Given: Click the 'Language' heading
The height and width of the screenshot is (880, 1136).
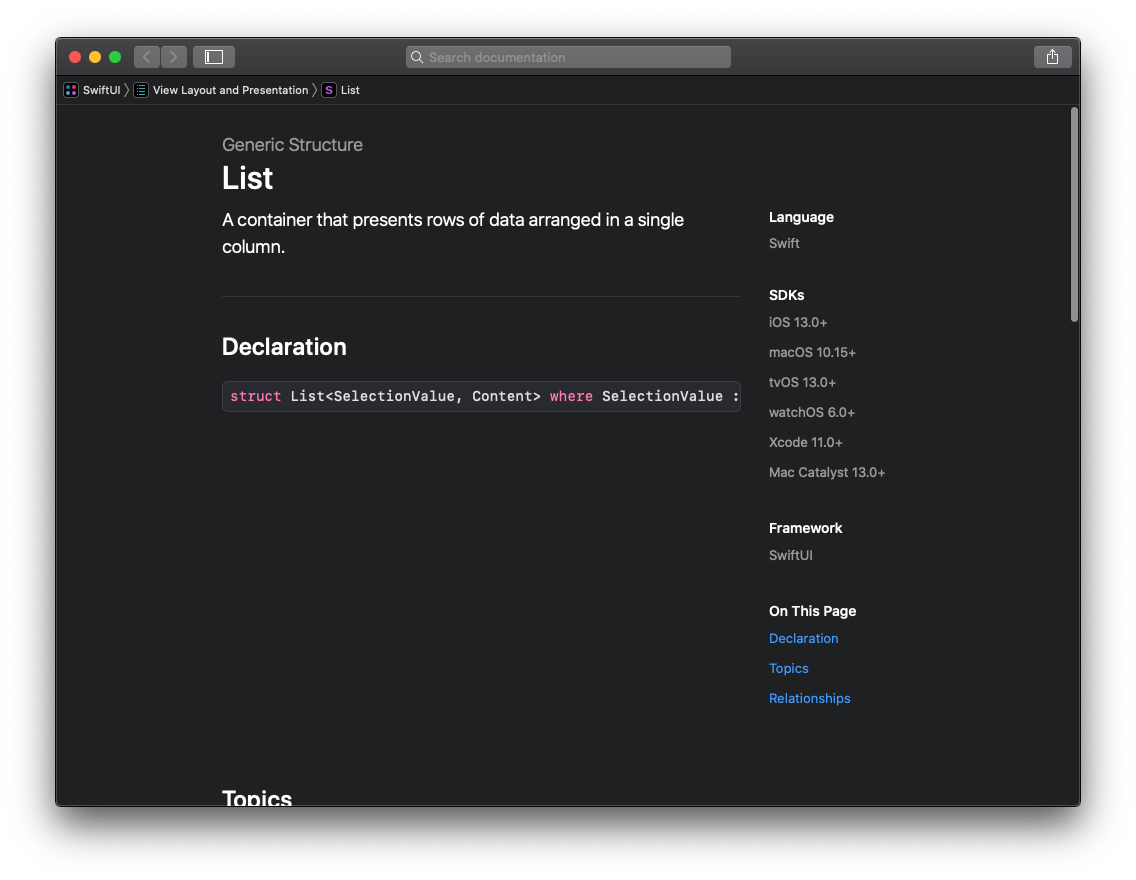Looking at the screenshot, I should pos(801,217).
